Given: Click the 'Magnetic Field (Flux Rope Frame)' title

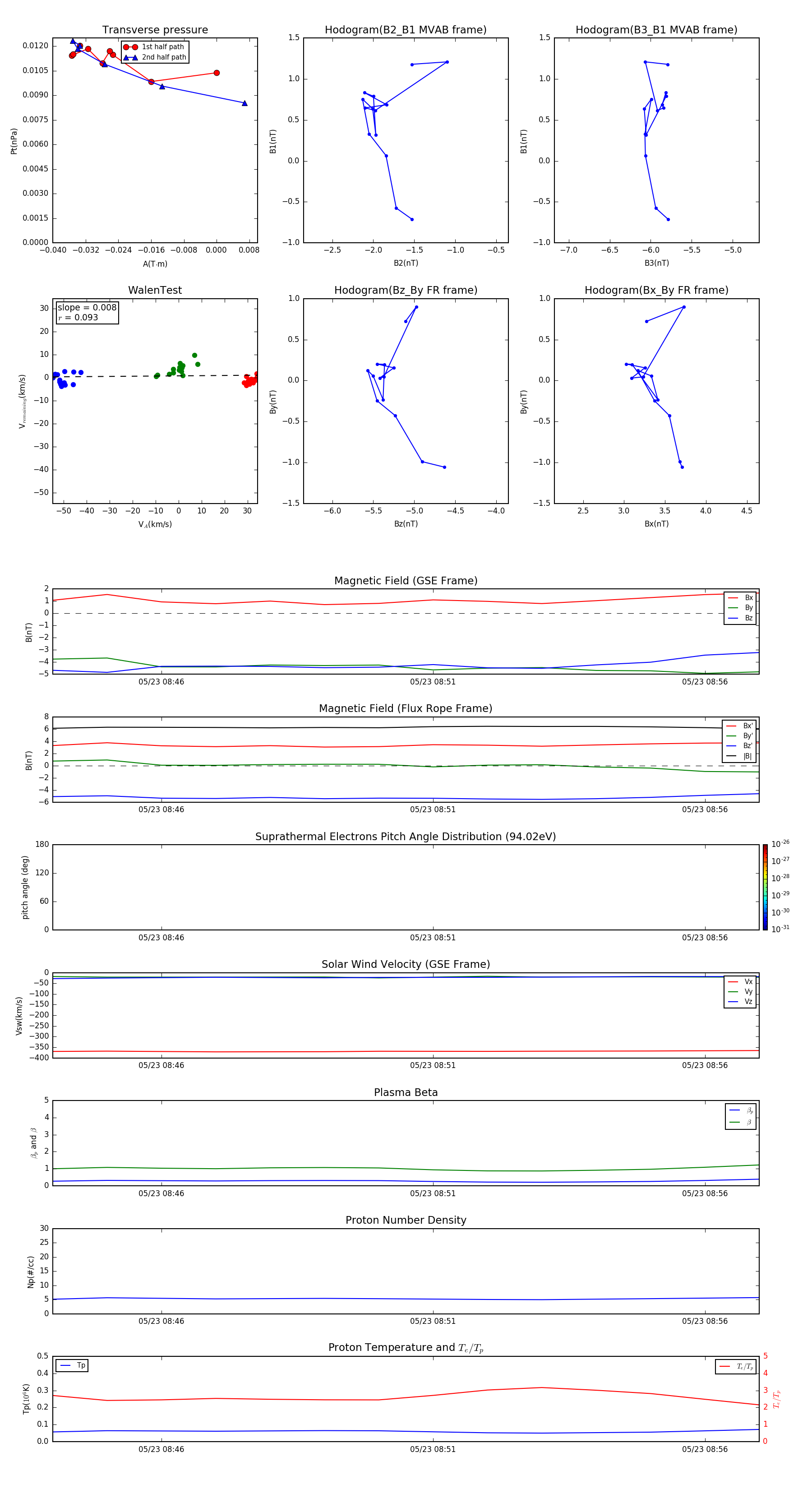Looking at the screenshot, I should point(406,709).
